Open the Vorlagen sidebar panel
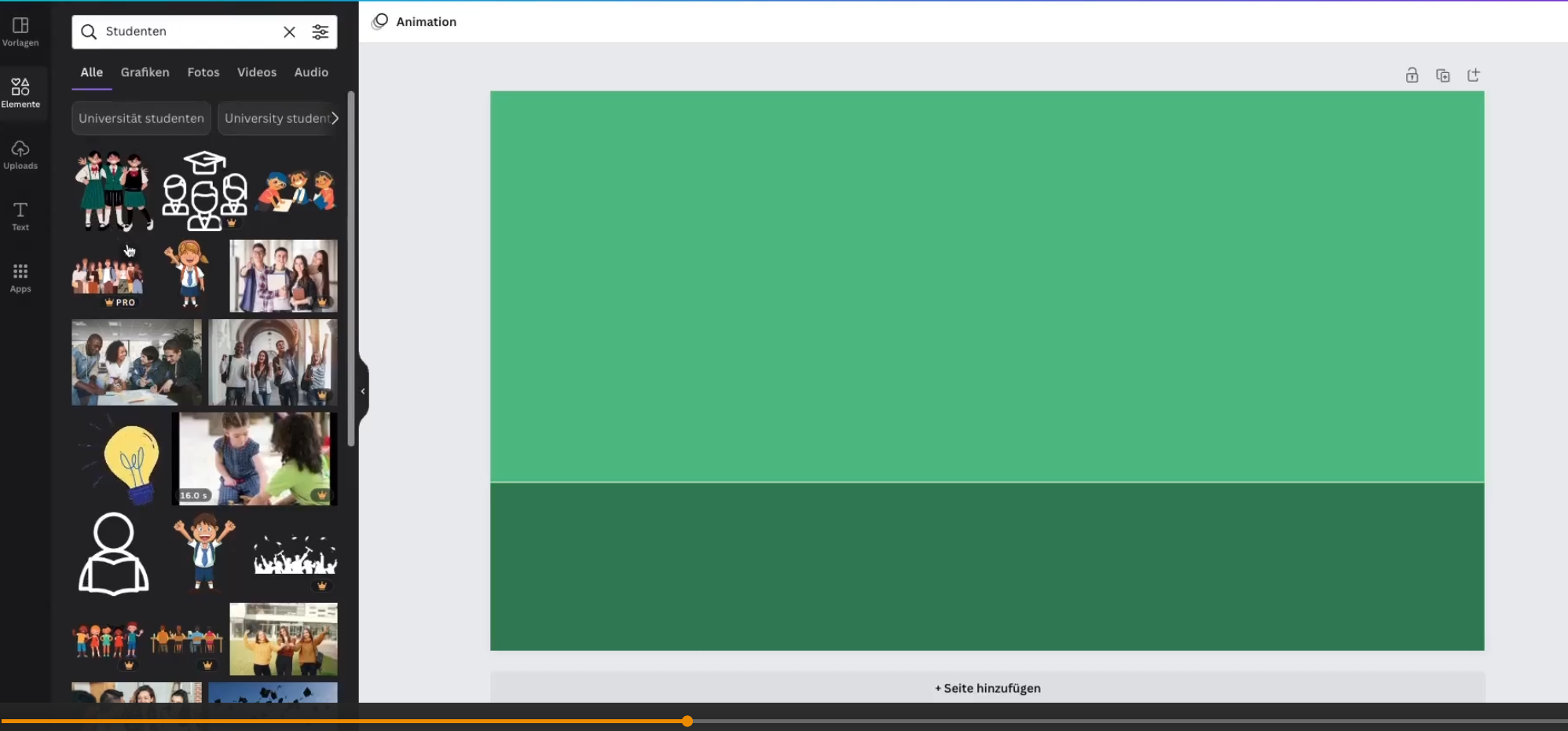1568x731 pixels. tap(20, 31)
